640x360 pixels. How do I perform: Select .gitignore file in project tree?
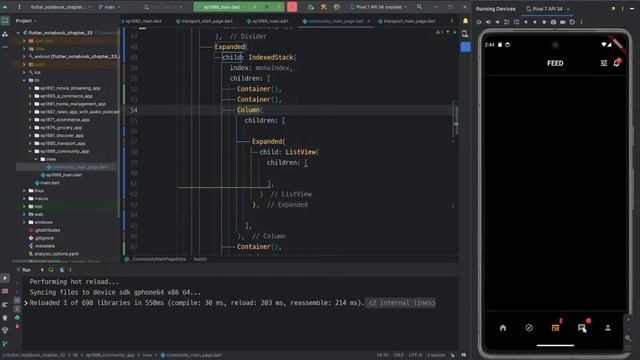pyautogui.click(x=41, y=238)
